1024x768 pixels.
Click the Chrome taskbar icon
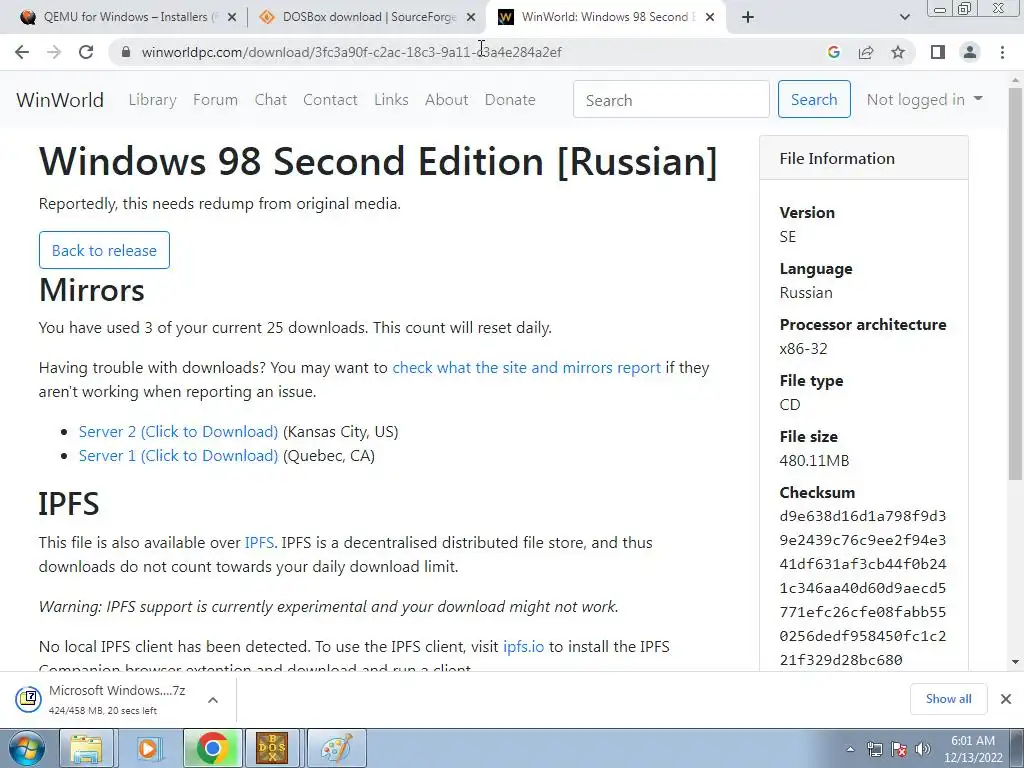[212, 748]
